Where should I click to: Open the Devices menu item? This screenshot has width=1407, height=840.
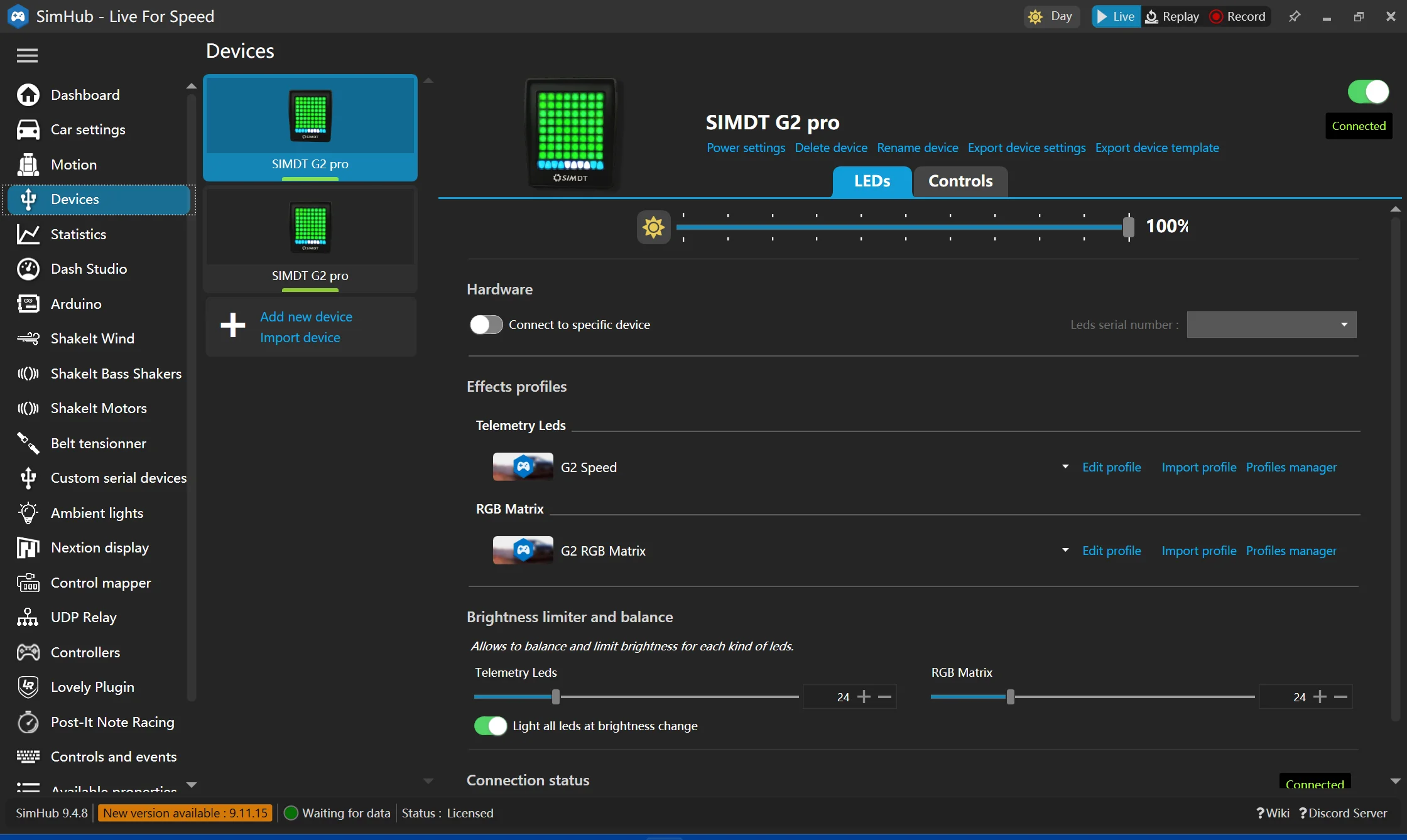(99, 199)
